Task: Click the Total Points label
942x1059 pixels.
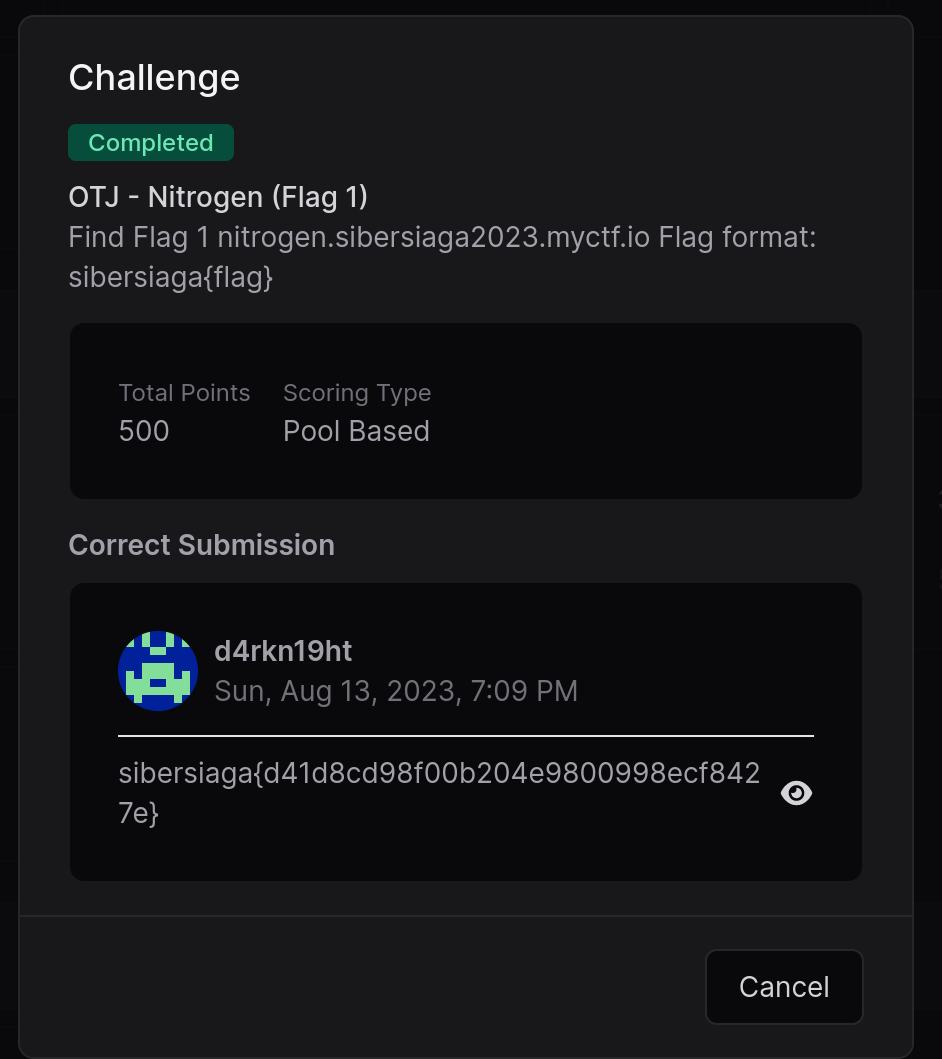Action: coord(184,393)
